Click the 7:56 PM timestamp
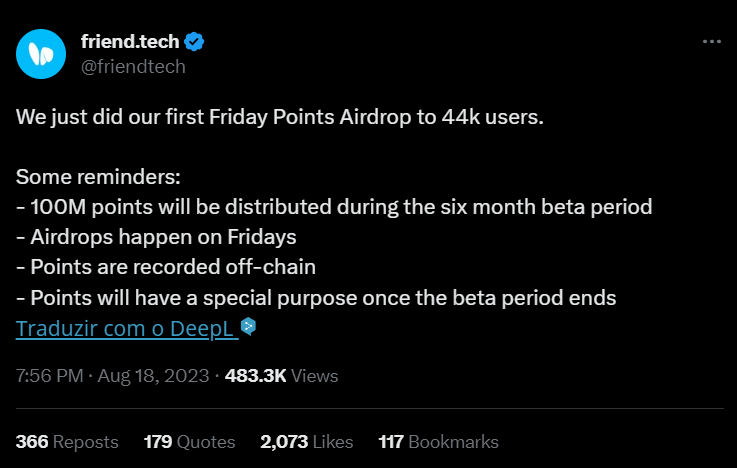The width and height of the screenshot is (737, 468). [x=49, y=376]
